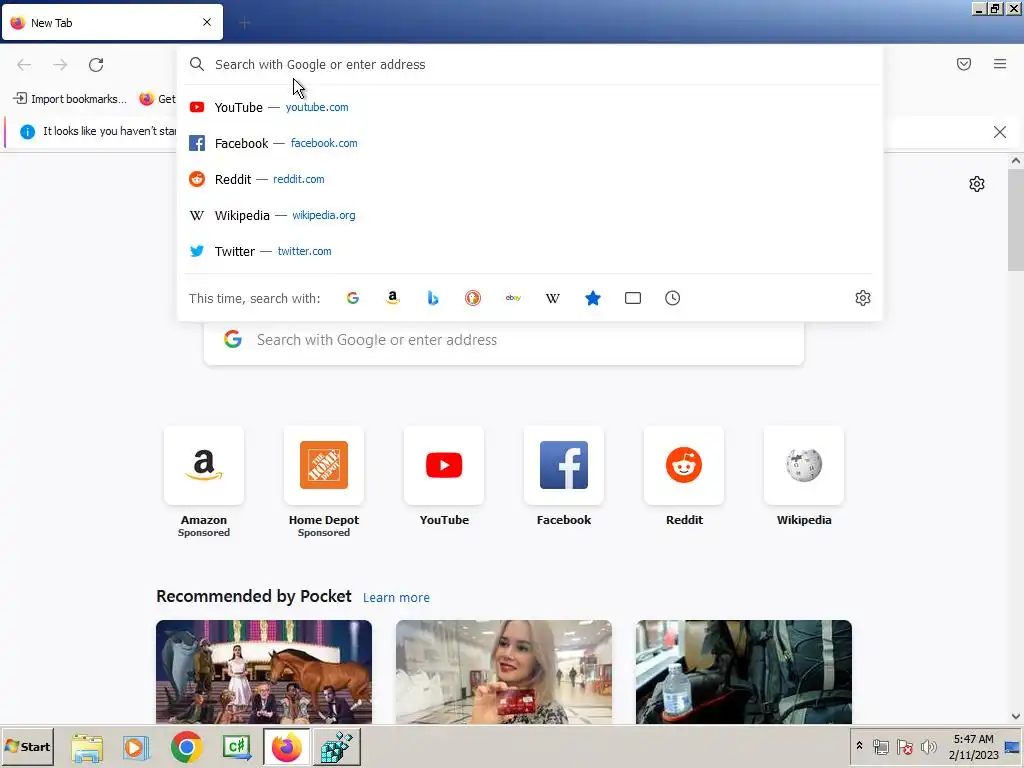Open the cube-icon app in taskbar
This screenshot has width=1024, height=768.
click(337, 747)
